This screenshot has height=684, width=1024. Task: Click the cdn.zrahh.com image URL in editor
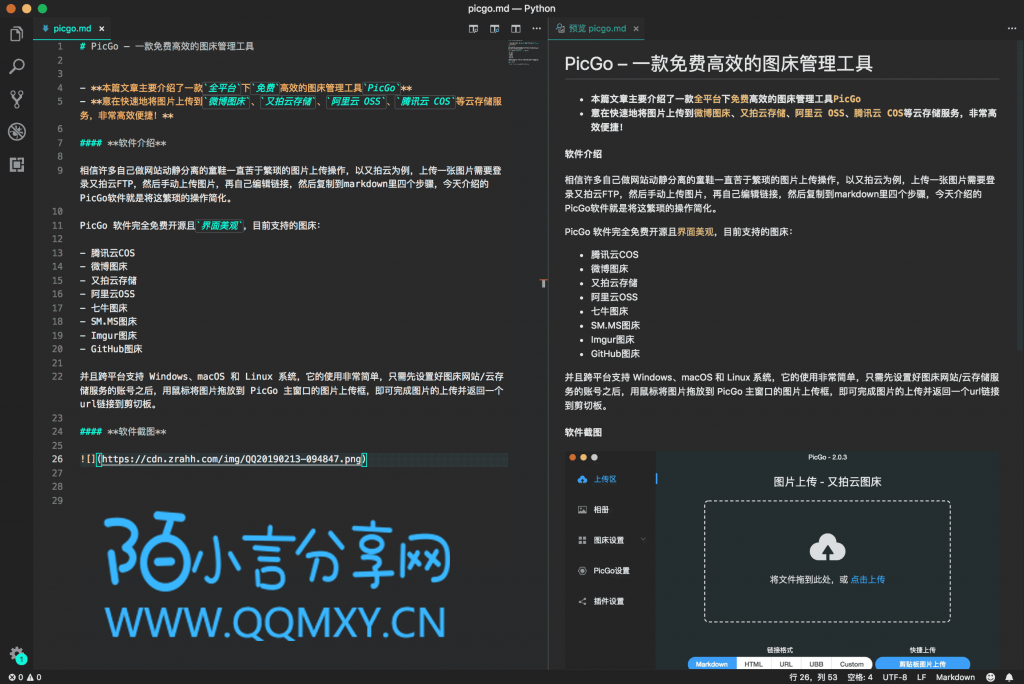tap(231, 459)
